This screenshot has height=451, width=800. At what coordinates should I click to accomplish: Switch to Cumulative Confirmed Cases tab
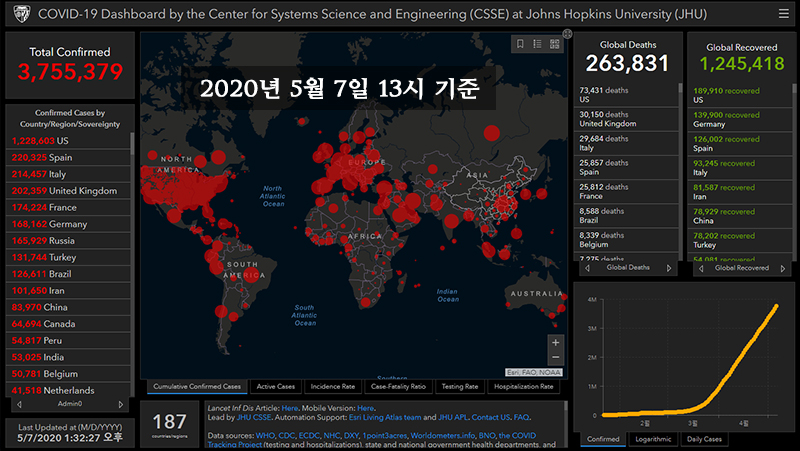coord(197,387)
